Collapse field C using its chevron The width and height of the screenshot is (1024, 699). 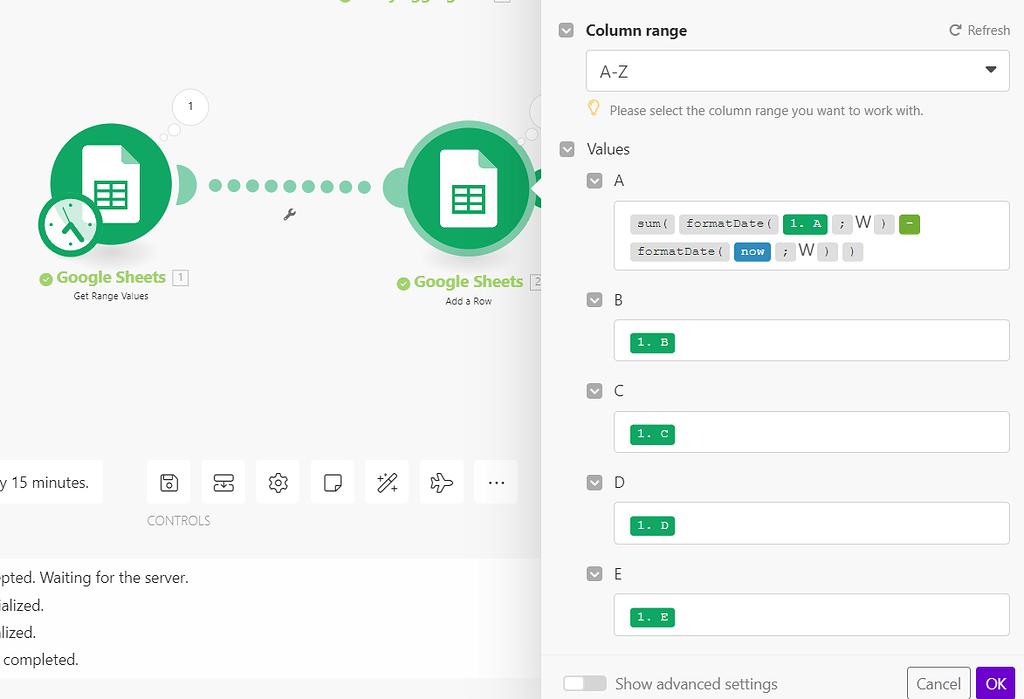[594, 391]
